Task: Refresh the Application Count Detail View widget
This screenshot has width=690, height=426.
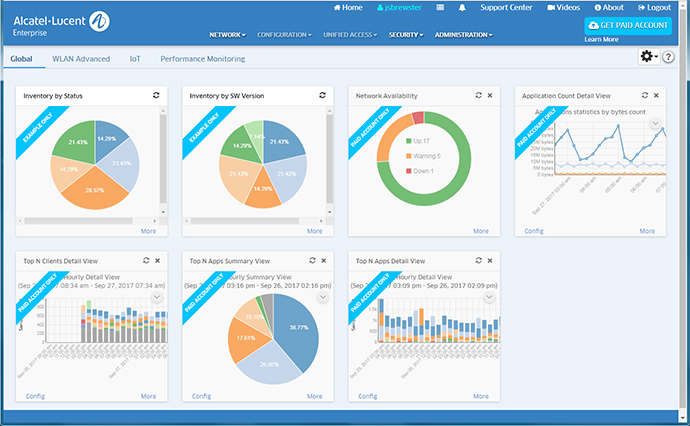Action: [x=643, y=95]
